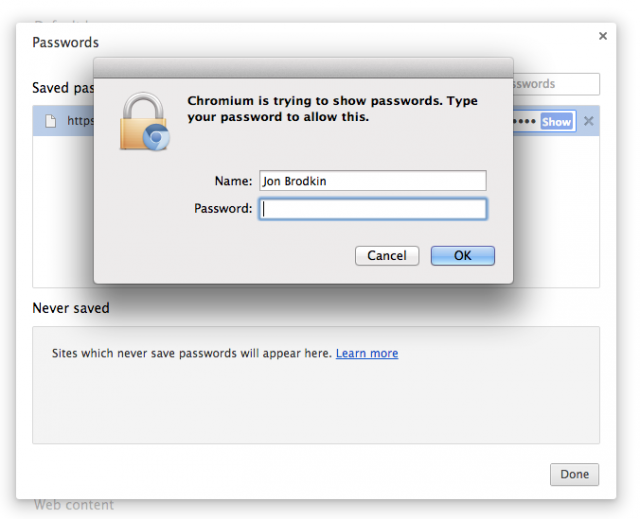Click the Done button
640x519 pixels.
pos(574,474)
